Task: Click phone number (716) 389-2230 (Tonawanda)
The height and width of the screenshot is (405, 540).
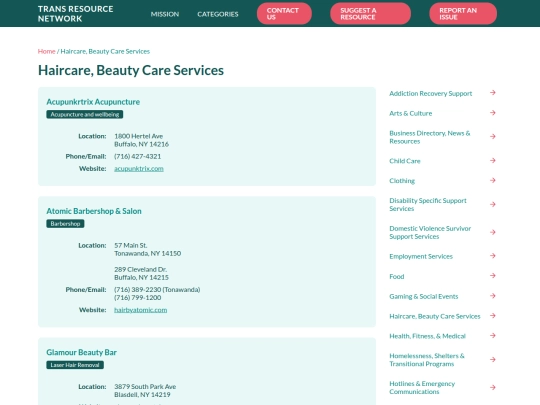Action: coord(157,290)
